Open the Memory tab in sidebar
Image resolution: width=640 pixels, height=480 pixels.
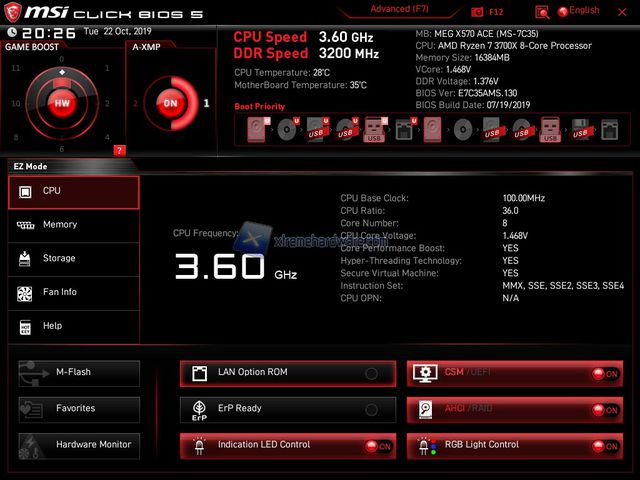(73, 225)
